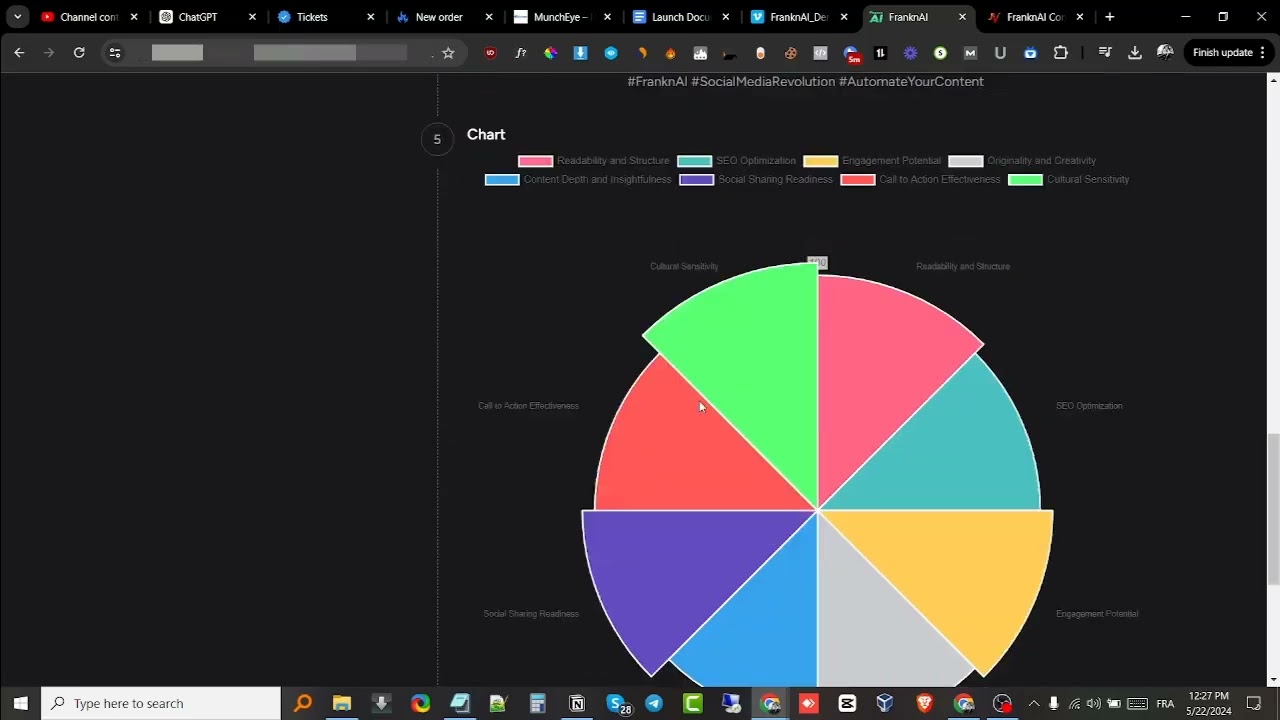Open the green dollar-sign extension

click(940, 53)
